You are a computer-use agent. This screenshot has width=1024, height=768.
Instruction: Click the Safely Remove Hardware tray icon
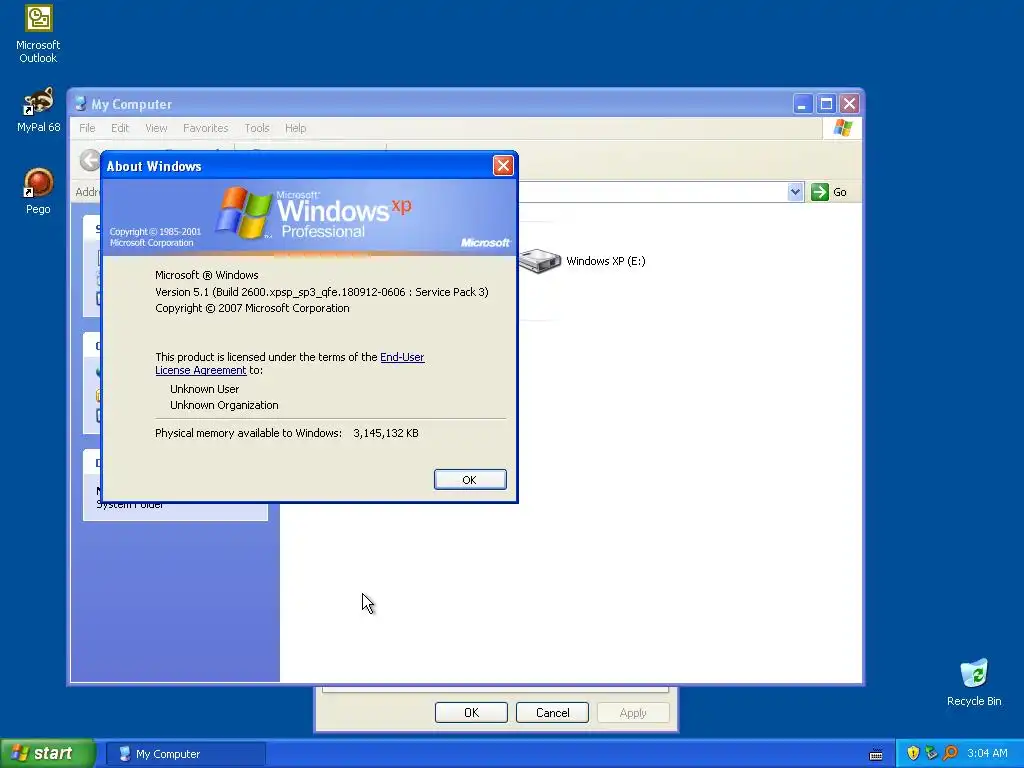tap(931, 753)
